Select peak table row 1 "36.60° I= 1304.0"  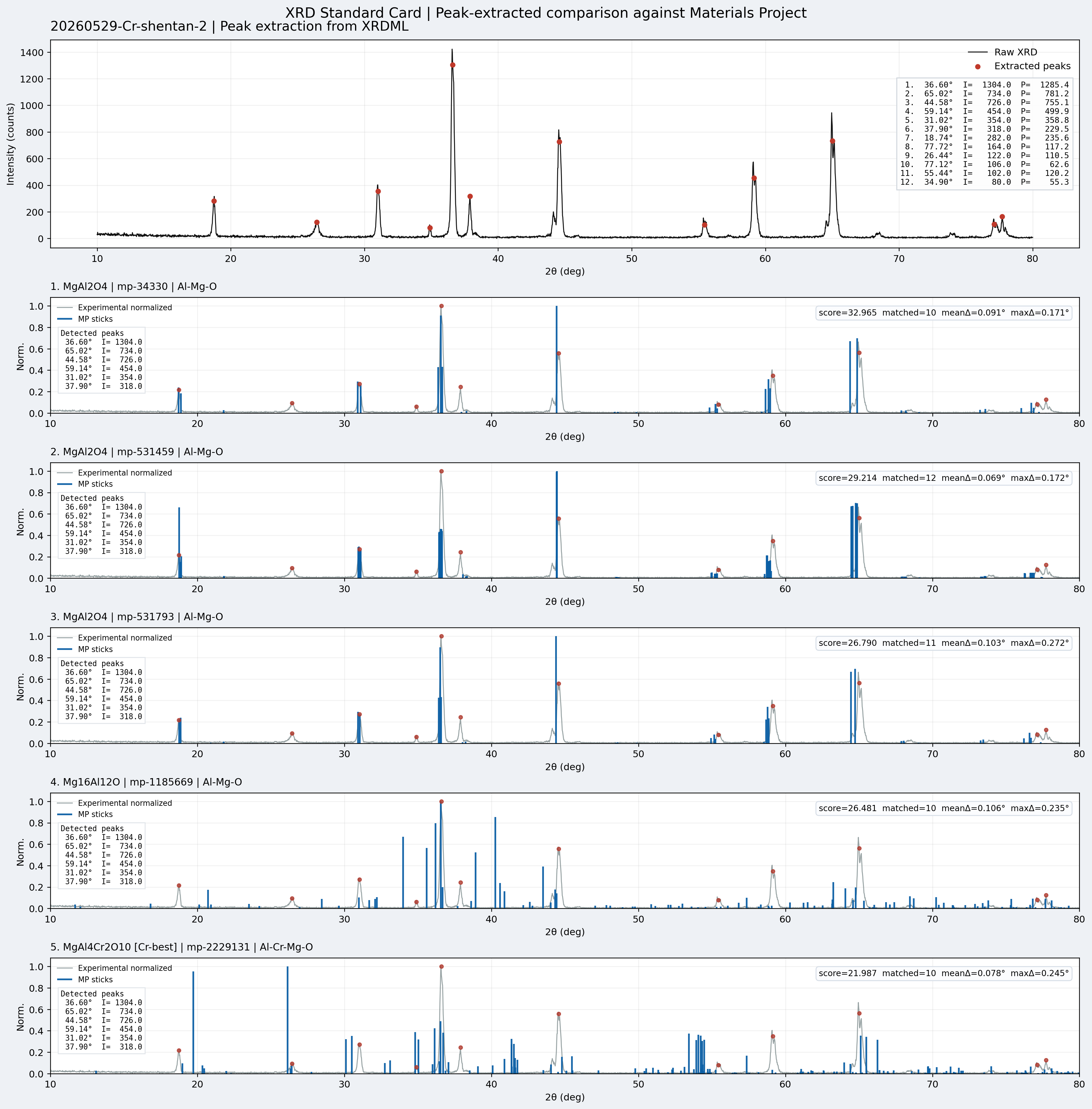[x=984, y=85]
